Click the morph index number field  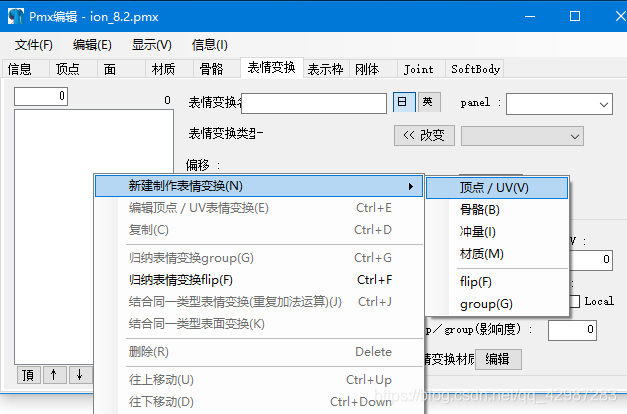pos(41,96)
